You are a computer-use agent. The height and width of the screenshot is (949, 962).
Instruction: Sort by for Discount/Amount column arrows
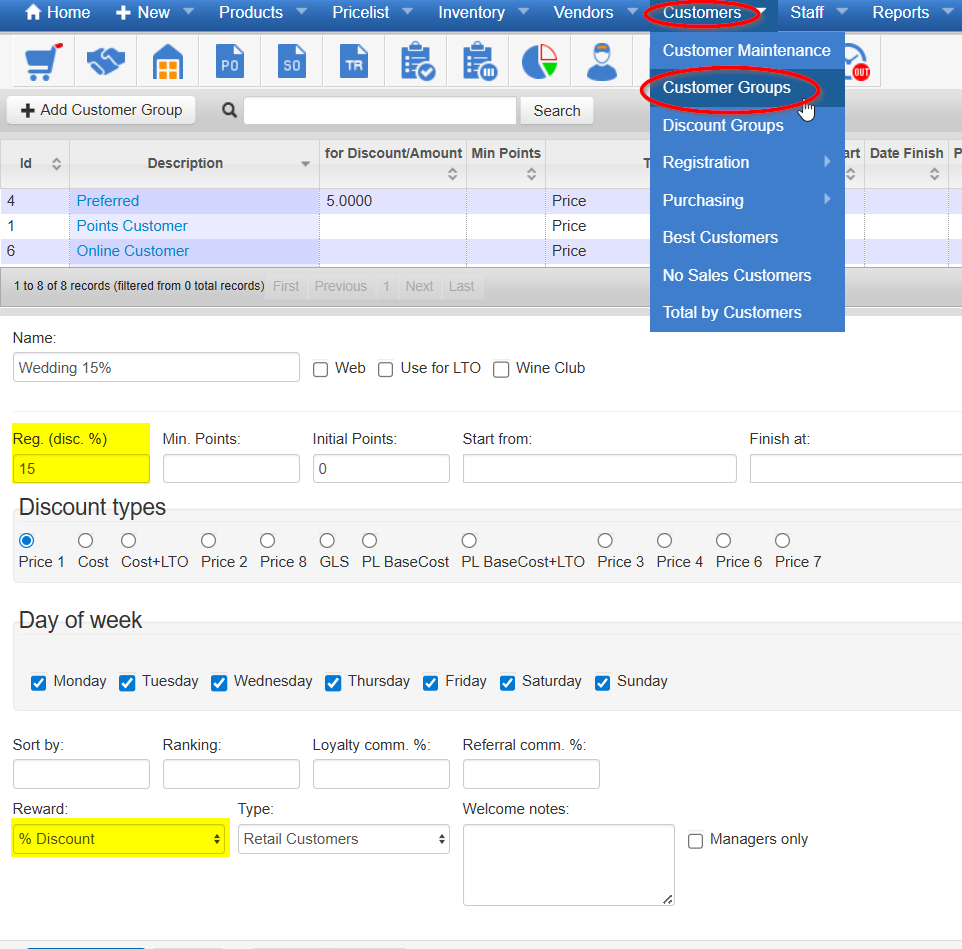pos(452,174)
